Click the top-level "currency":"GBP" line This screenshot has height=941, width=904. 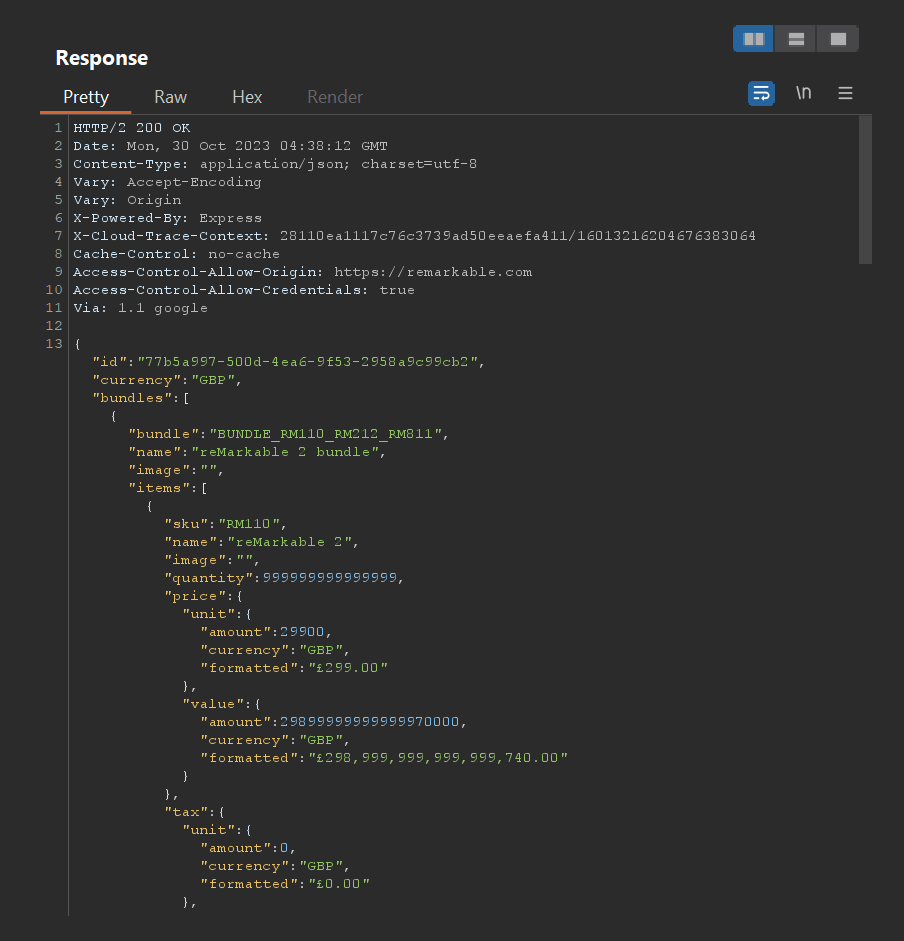pyautogui.click(x=167, y=380)
